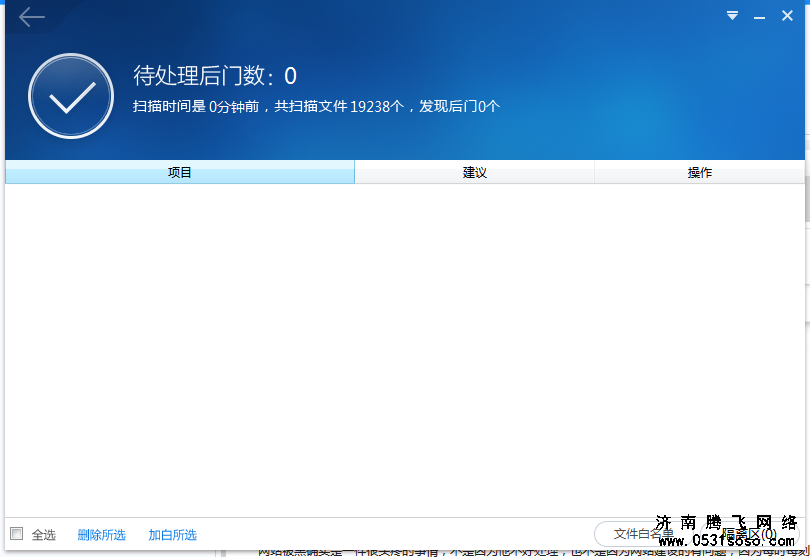Click the large checkmark status icon

(71, 96)
